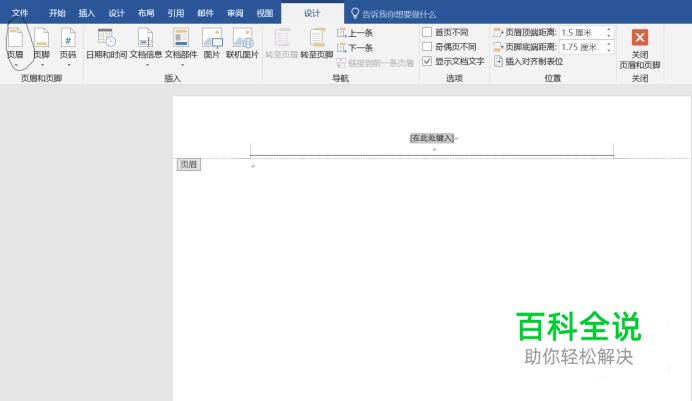Toggle the 奇偶页不同 checkbox

pos(427,46)
